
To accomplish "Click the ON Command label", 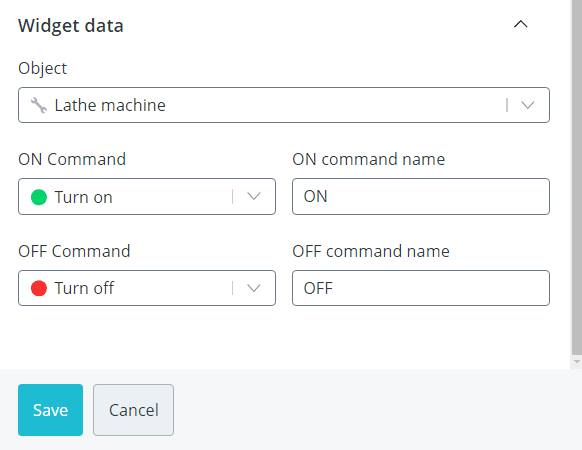I will click(72, 159).
